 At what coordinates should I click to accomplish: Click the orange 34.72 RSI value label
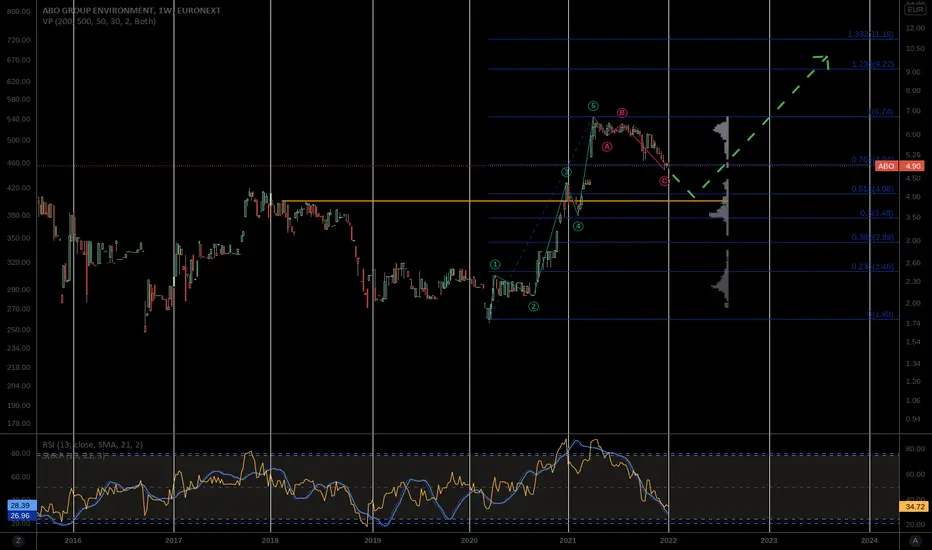tap(915, 507)
